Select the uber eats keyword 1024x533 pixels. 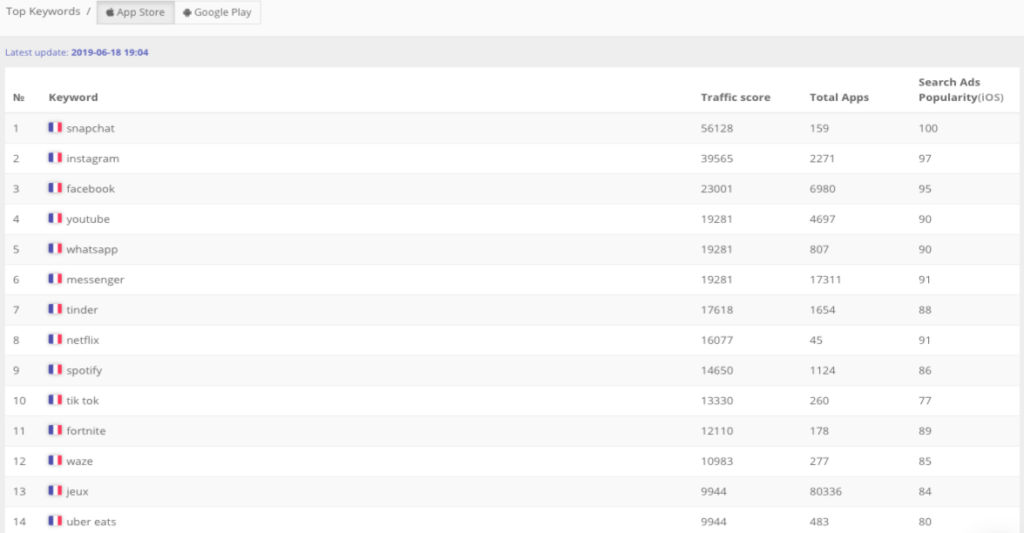pos(91,521)
